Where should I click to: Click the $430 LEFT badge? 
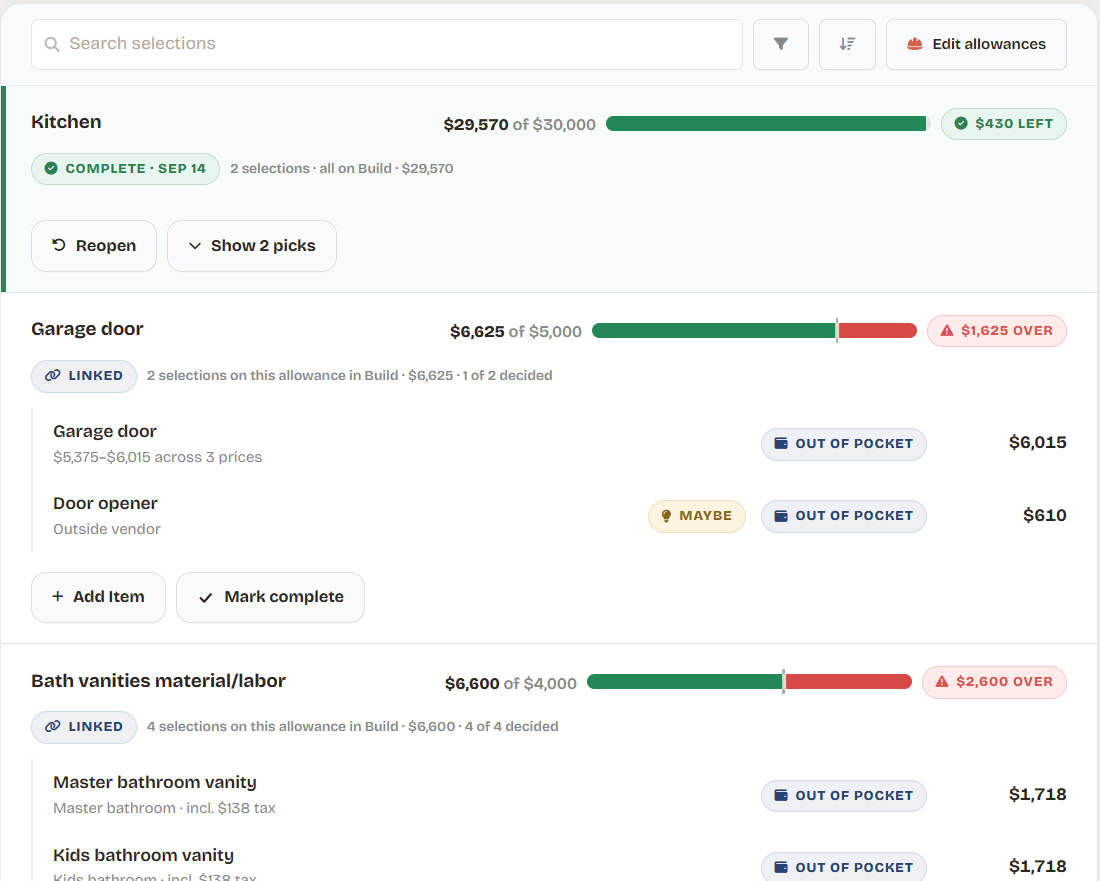1004,123
